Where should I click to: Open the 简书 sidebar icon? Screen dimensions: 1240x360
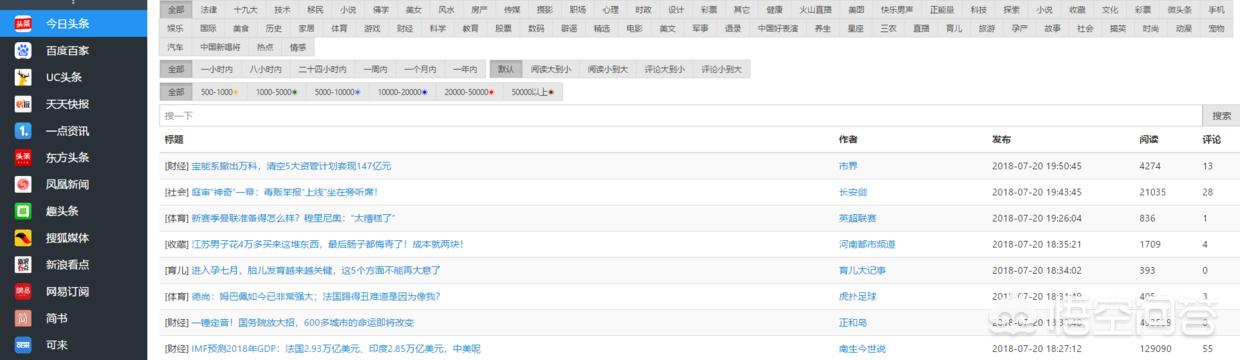click(x=22, y=318)
